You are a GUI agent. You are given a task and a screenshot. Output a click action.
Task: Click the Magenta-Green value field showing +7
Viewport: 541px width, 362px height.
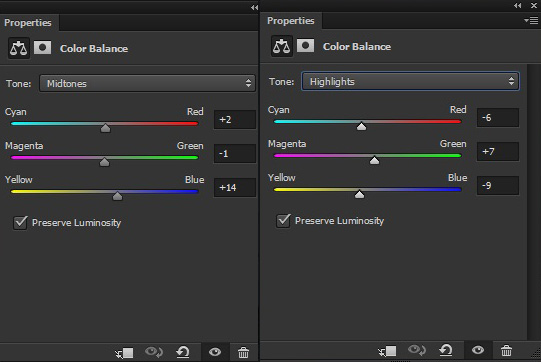tap(498, 151)
